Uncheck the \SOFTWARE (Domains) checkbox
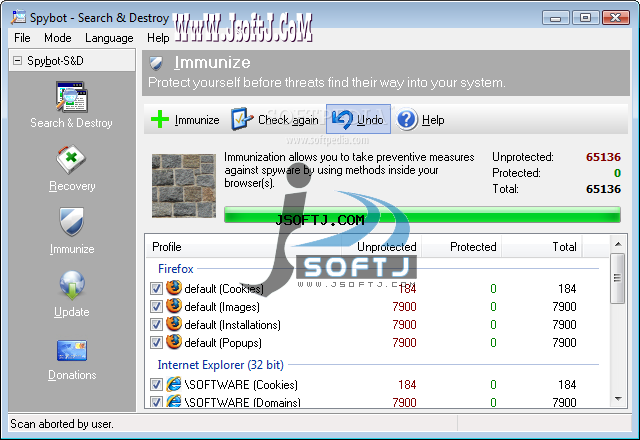Image resolution: width=640 pixels, height=440 pixels. pyautogui.click(x=156, y=402)
